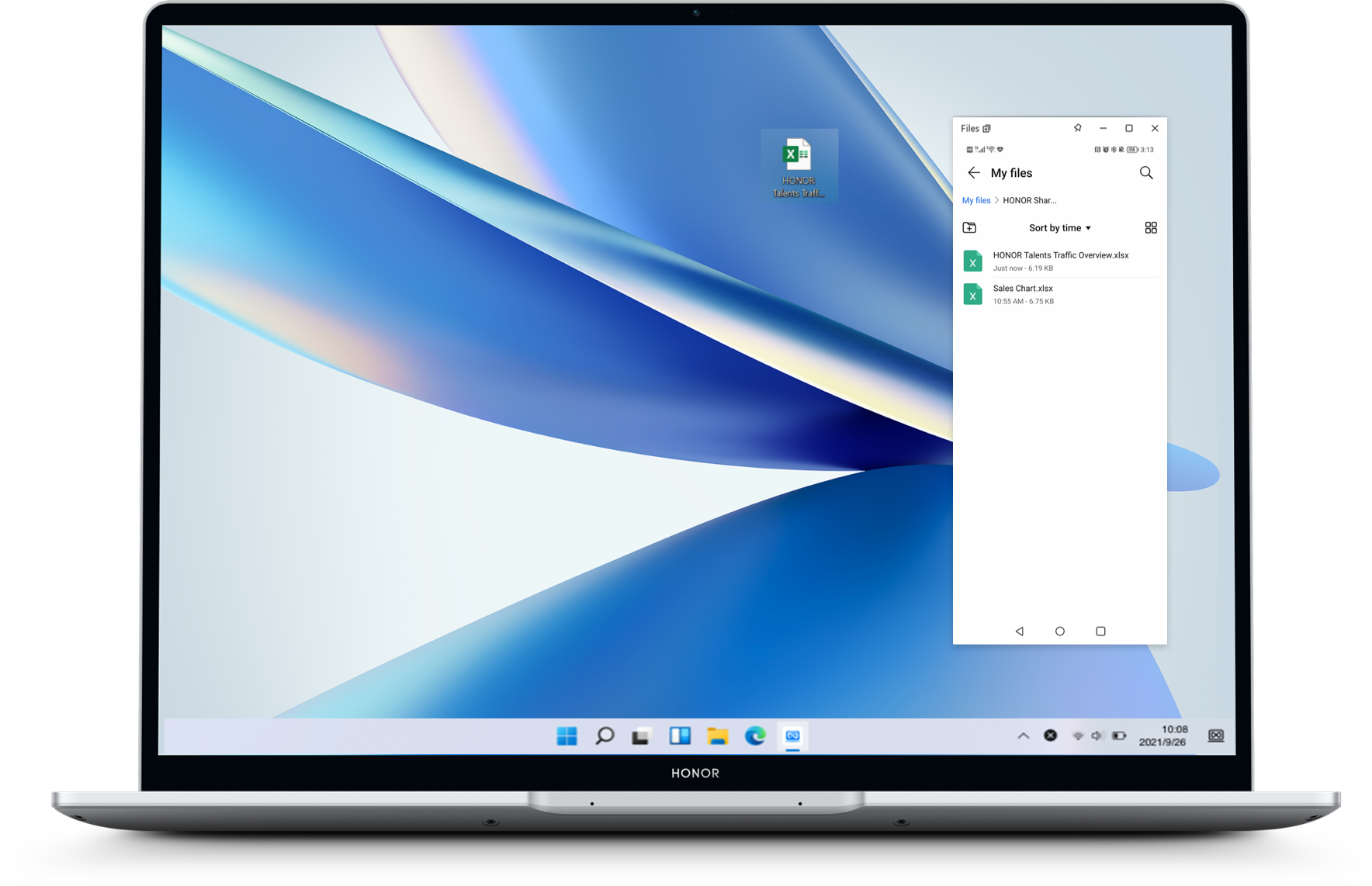Viewport: 1372px width, 886px height.
Task: Open the Sort by time dropdown
Action: (1059, 228)
